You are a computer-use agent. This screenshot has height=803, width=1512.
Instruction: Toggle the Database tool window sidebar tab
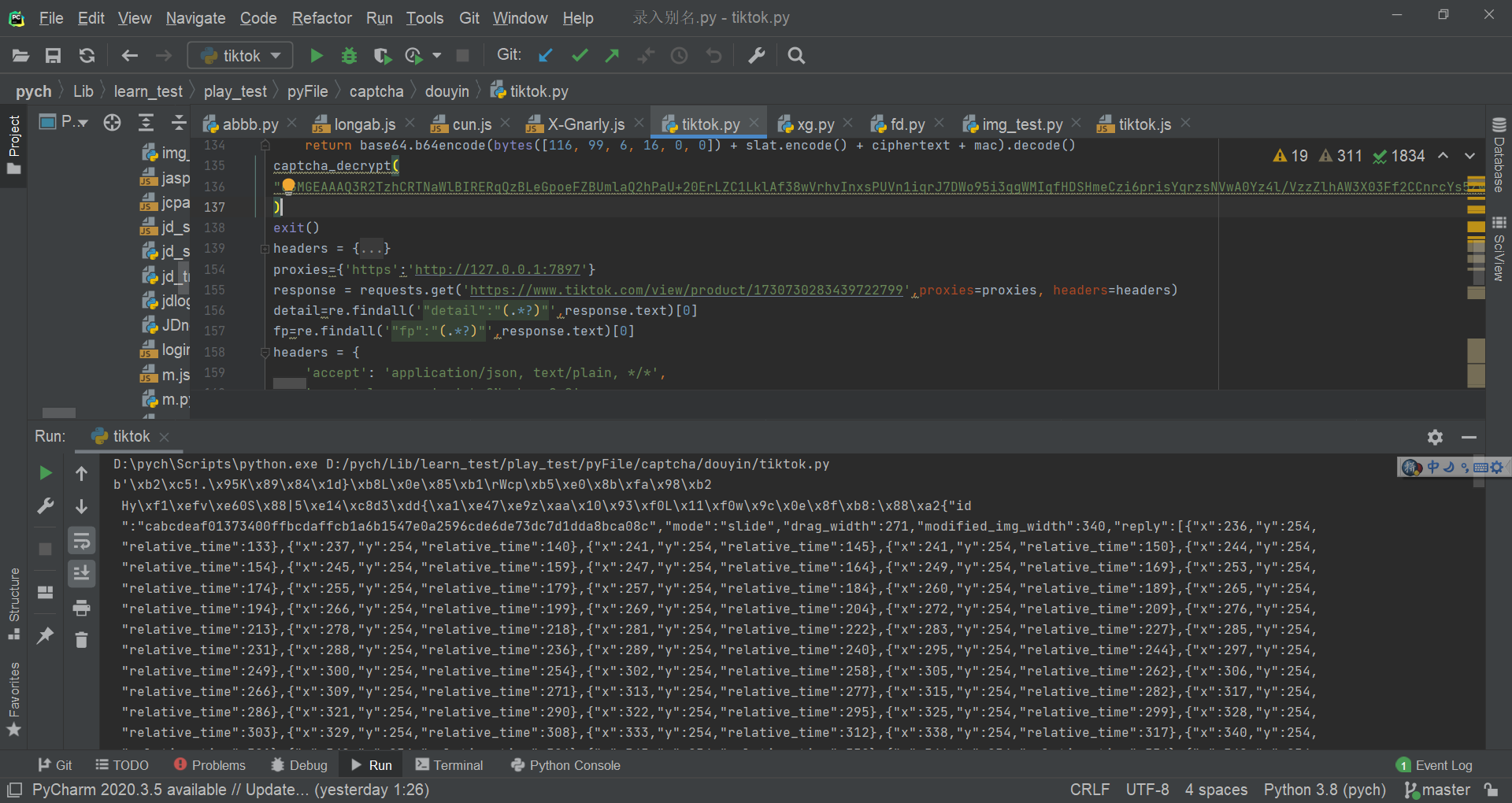point(1499,155)
